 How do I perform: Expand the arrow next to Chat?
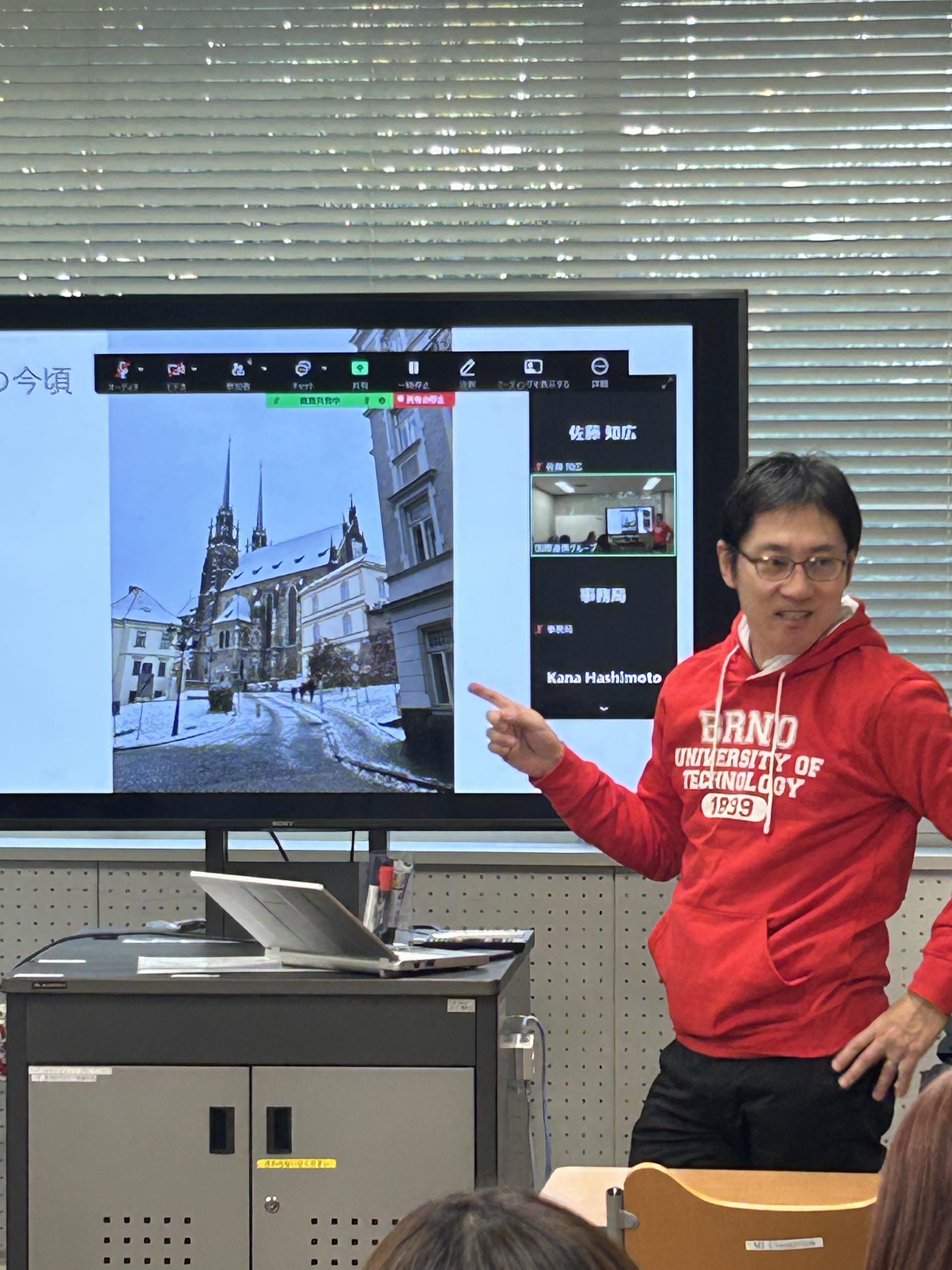coord(324,369)
